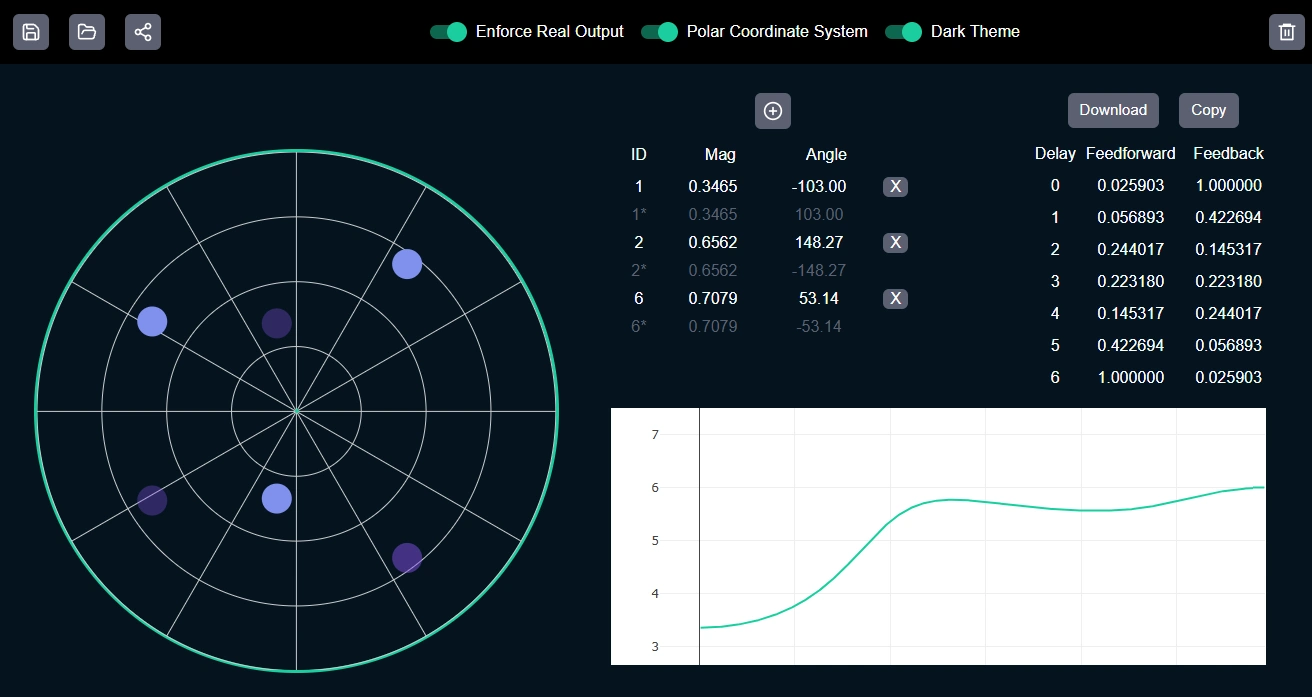
Task: Select the dark marker in the lower-left quadrant
Action: pyautogui.click(x=152, y=502)
